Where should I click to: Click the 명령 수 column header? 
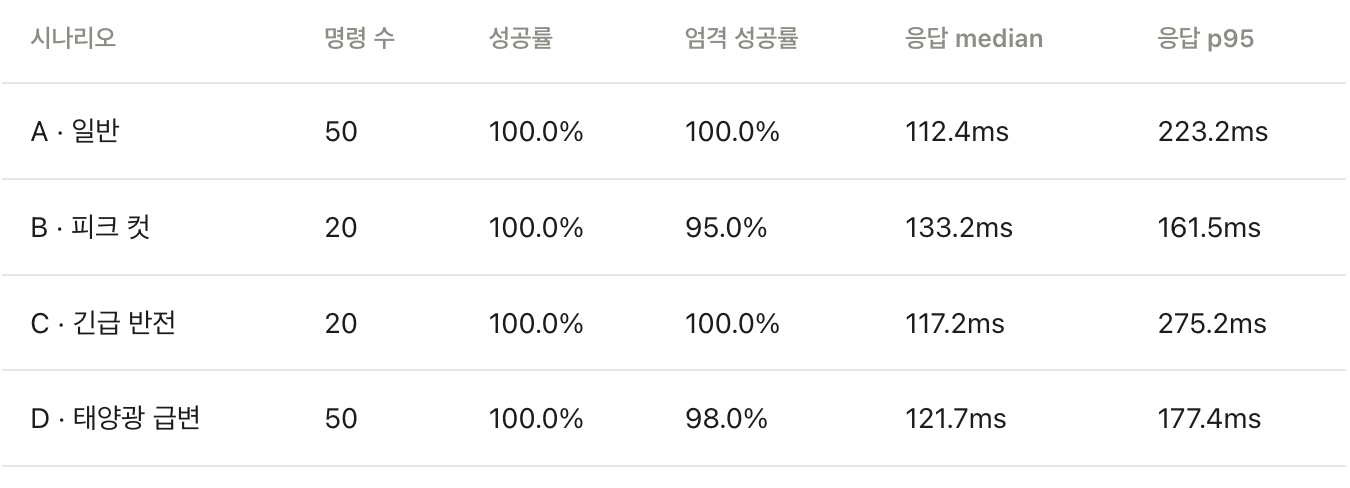point(359,39)
